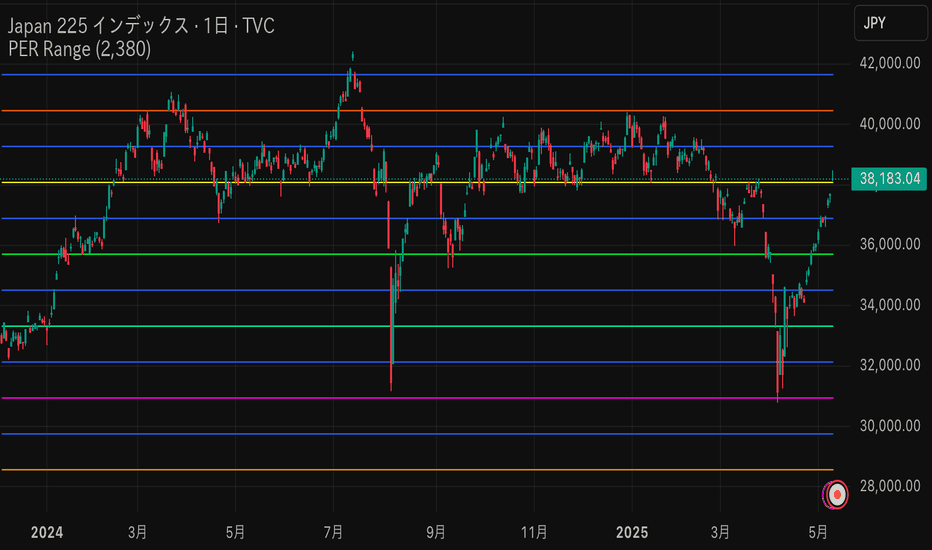Click the 11月 label on time axis
The width and height of the screenshot is (932, 550).
pyautogui.click(x=534, y=532)
